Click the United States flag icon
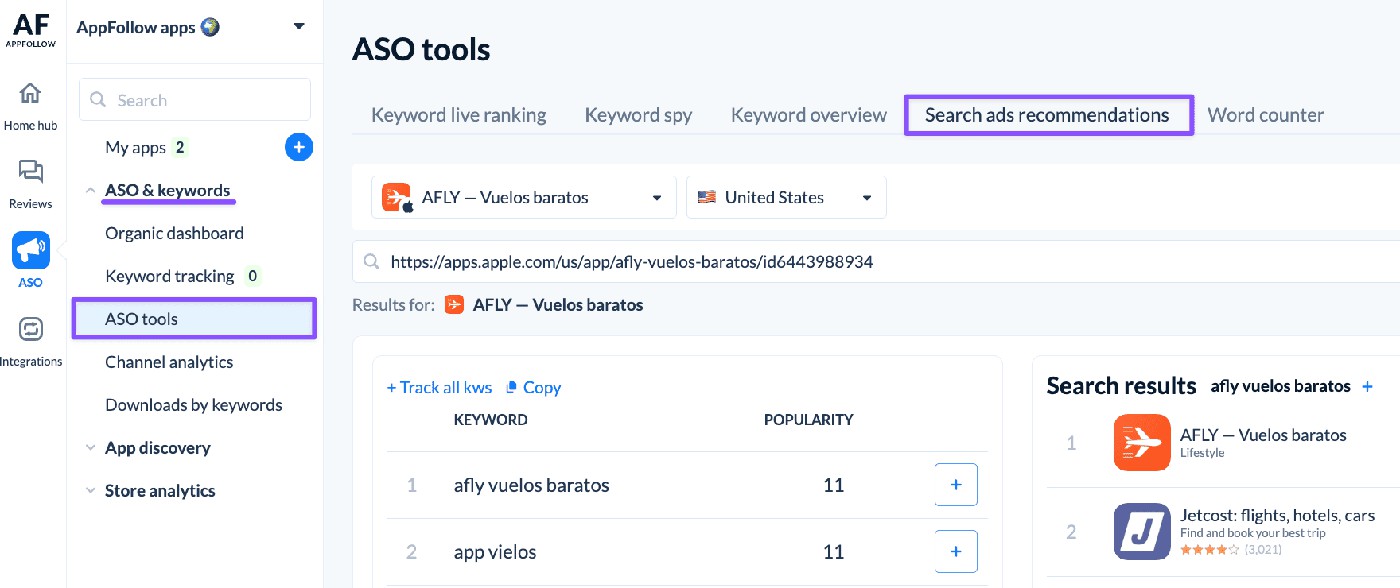This screenshot has width=1400, height=588. (707, 197)
